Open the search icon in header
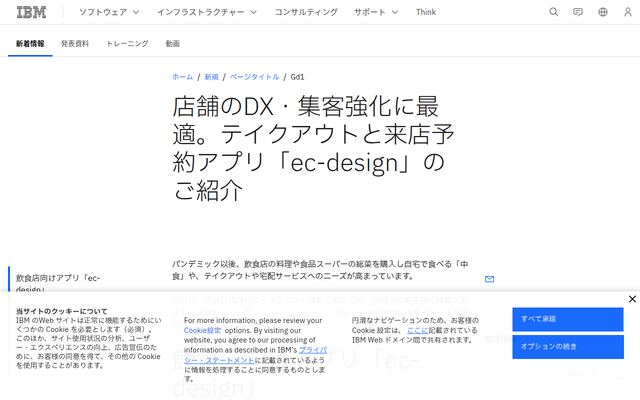 (x=553, y=12)
